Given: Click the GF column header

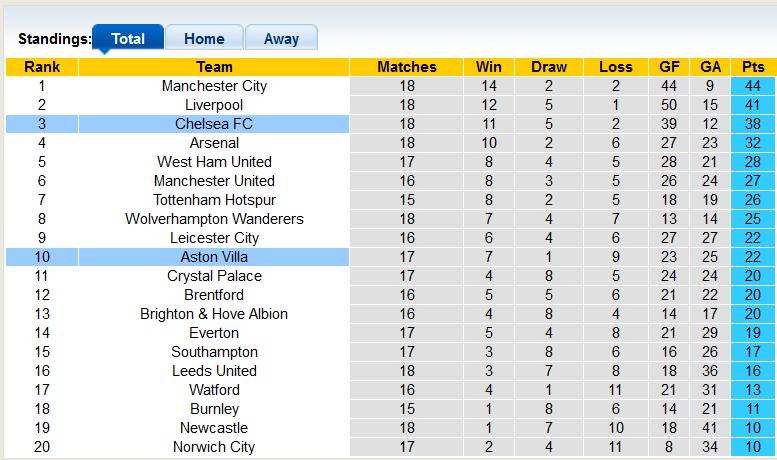Looking at the screenshot, I should [x=669, y=67].
